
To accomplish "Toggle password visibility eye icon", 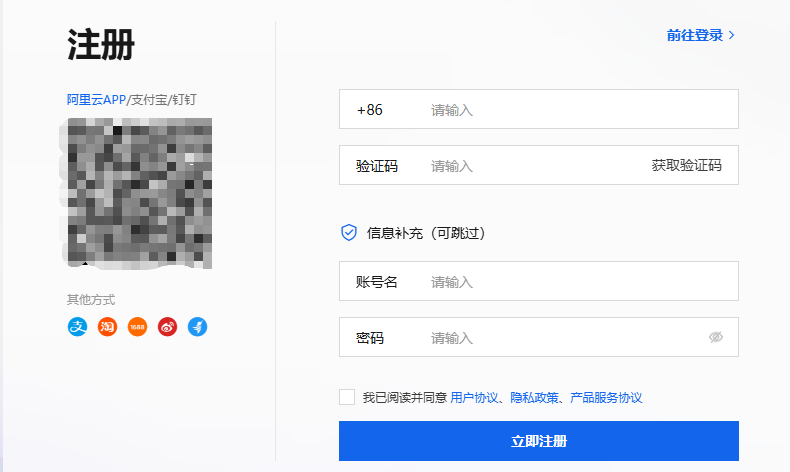I will point(715,338).
